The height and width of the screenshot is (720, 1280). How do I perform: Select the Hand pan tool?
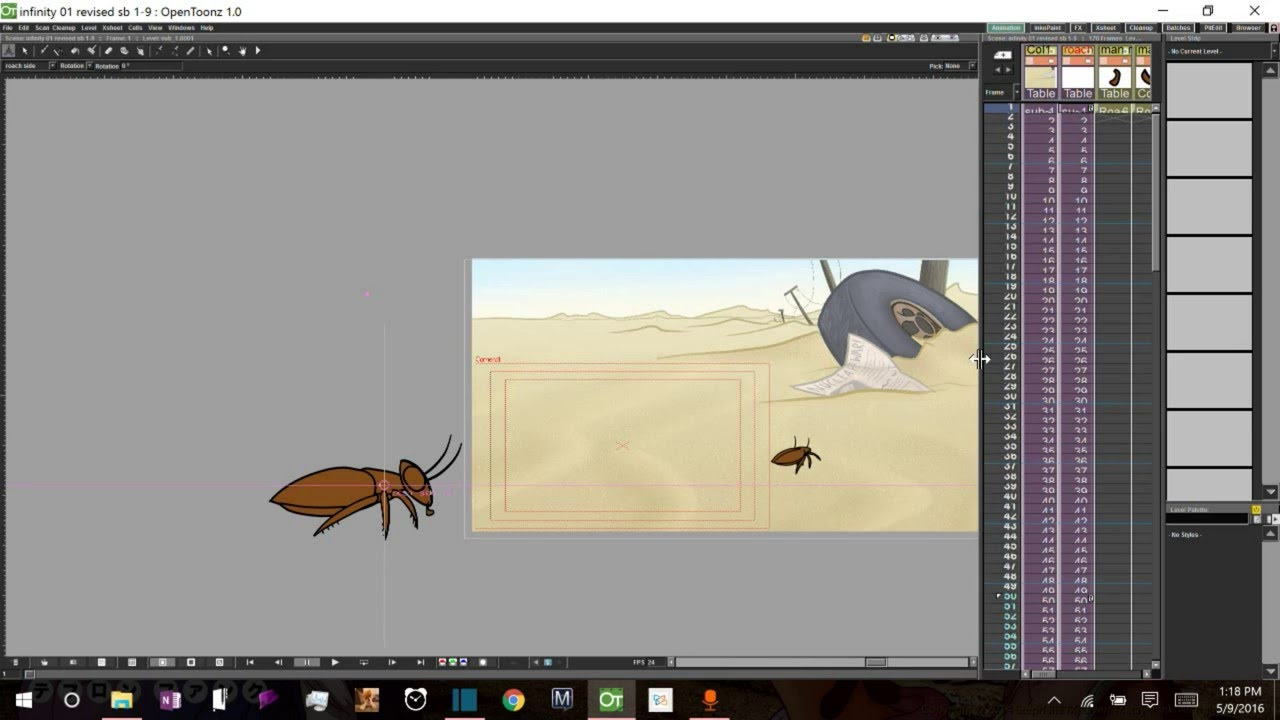(242, 50)
